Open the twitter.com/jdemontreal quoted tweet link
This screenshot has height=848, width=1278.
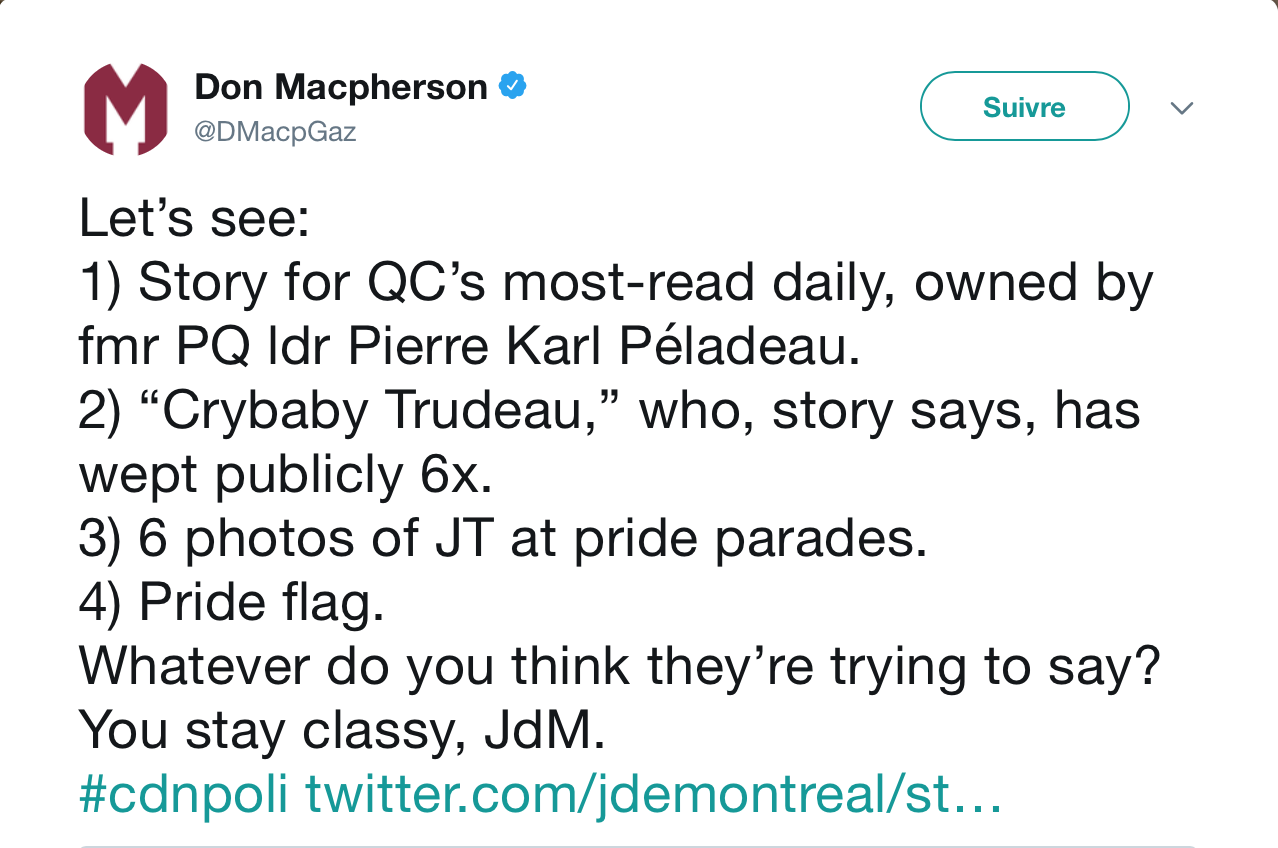653,796
